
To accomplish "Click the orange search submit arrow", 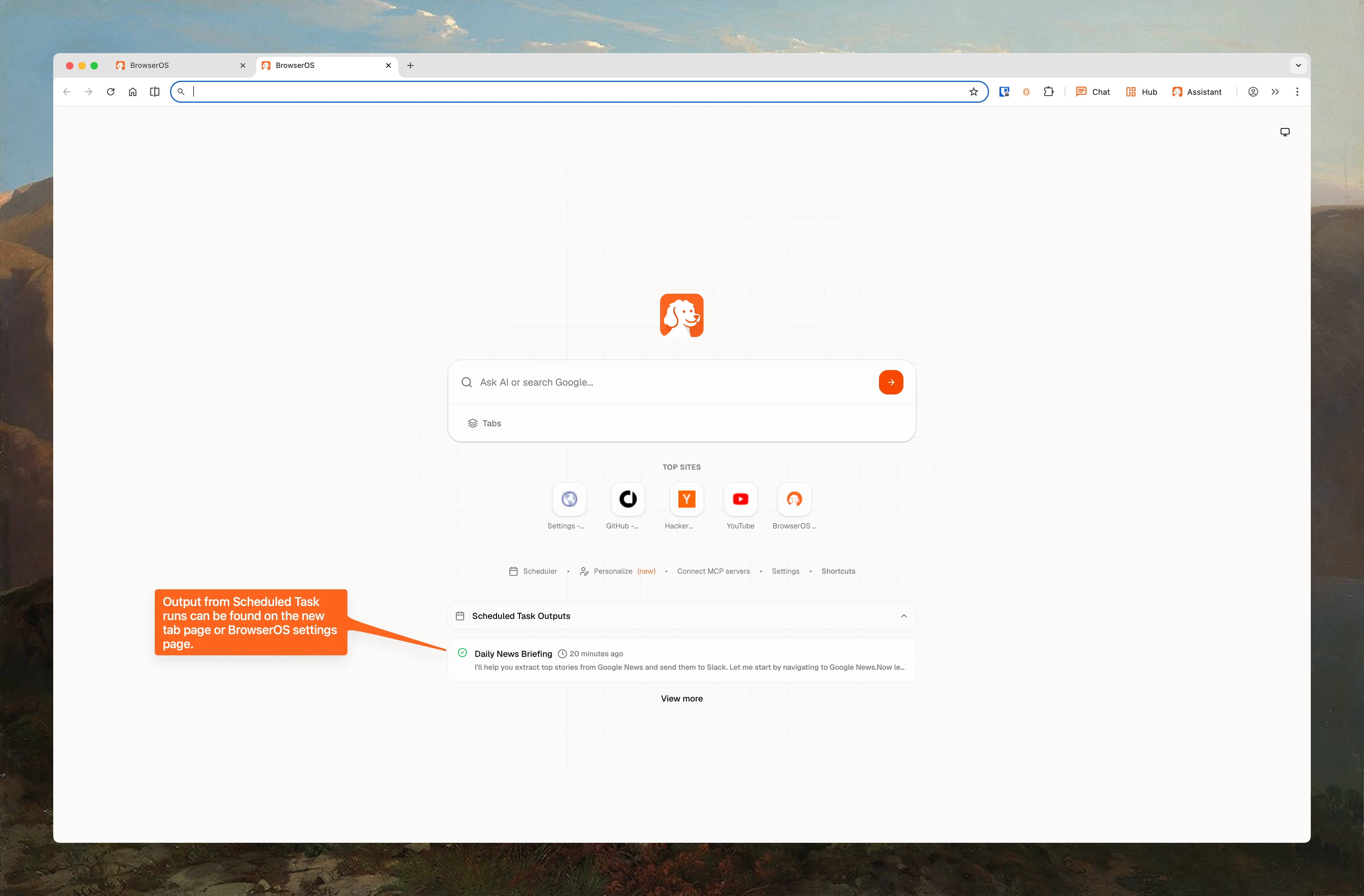I will click(891, 382).
